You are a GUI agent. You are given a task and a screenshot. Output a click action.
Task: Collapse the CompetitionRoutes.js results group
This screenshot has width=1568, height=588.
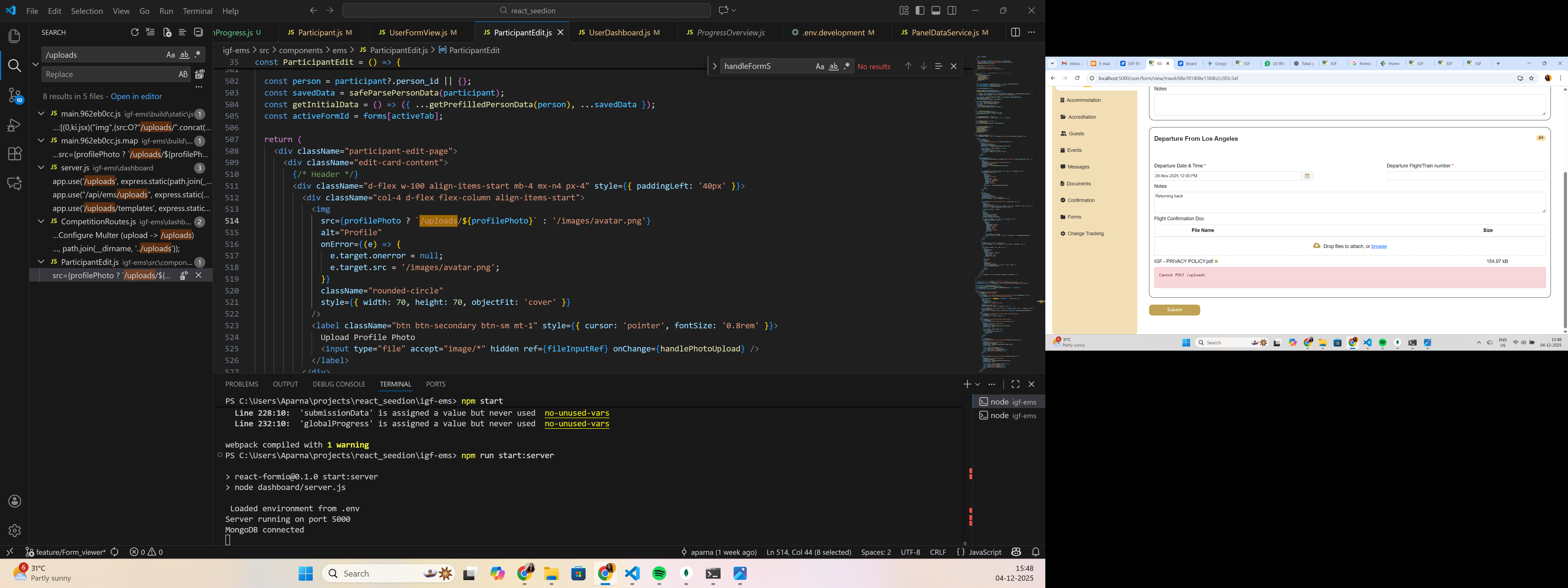click(41, 222)
